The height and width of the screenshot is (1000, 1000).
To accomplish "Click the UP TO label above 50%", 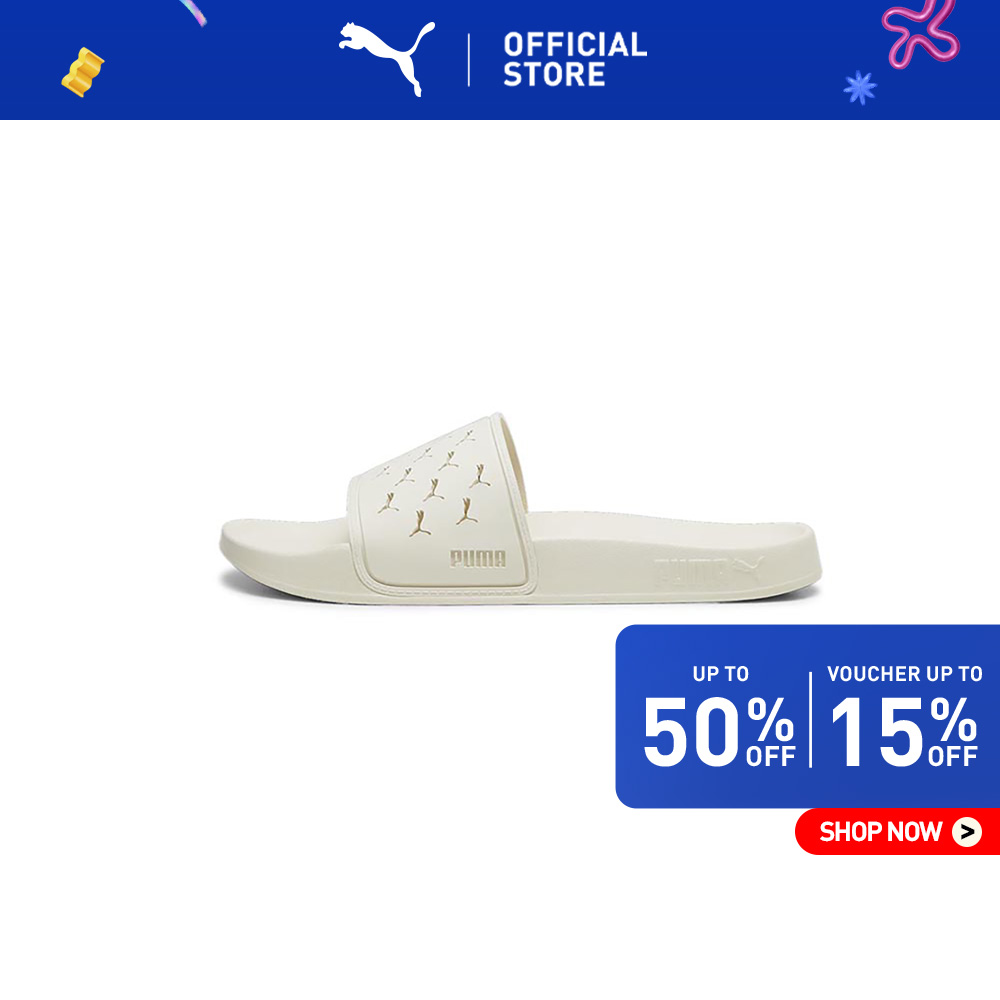I will (x=721, y=674).
